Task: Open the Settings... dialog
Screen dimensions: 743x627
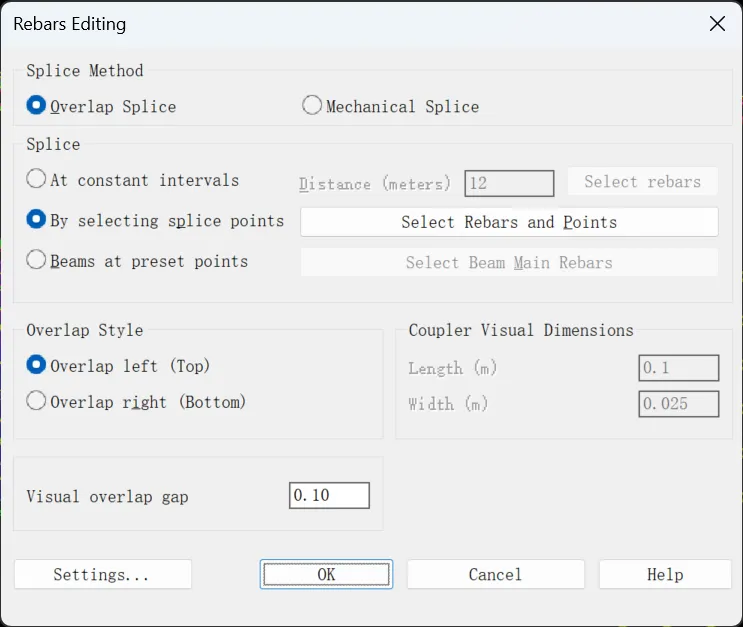Action: pos(102,574)
